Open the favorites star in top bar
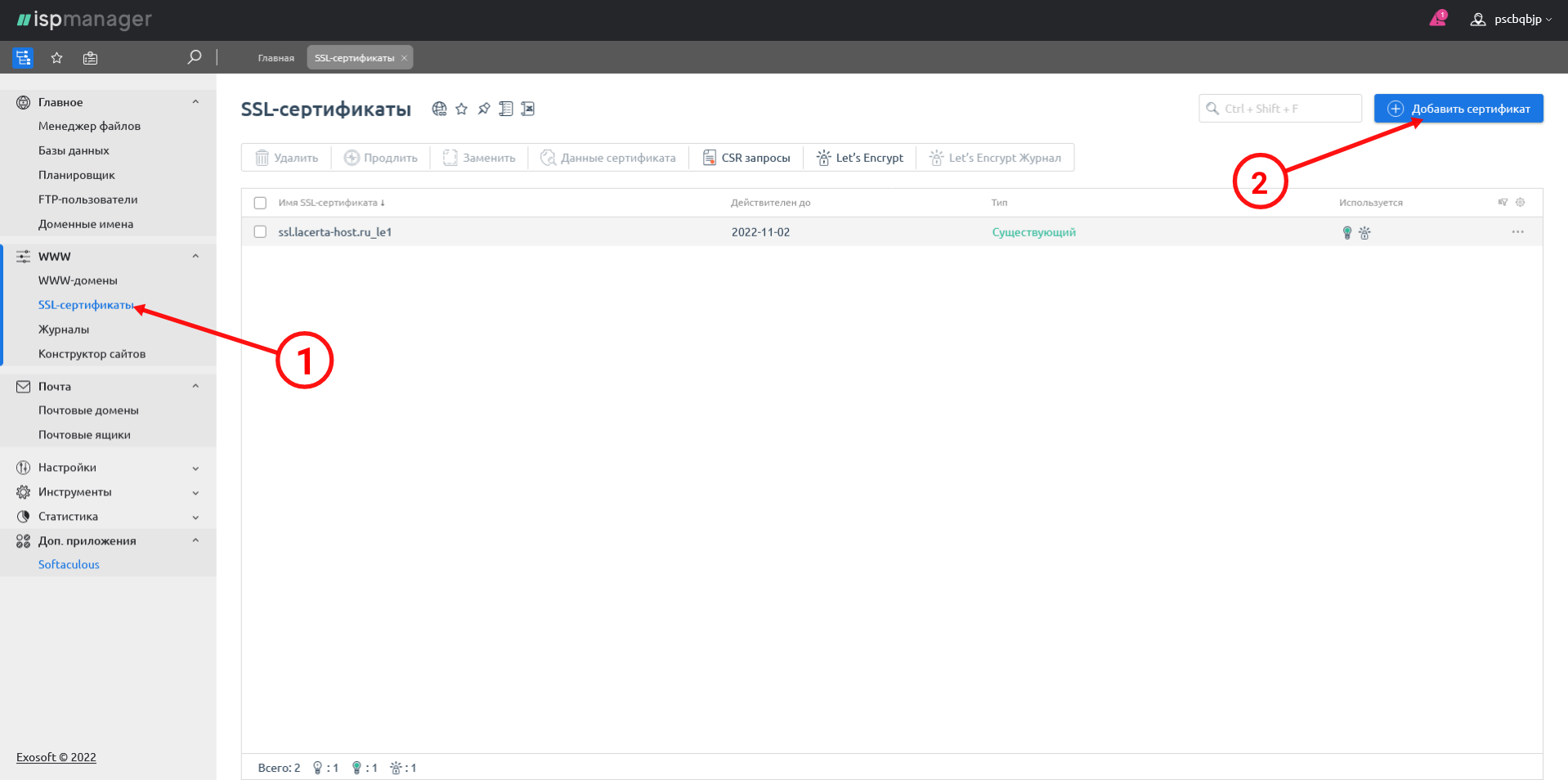 (x=56, y=57)
